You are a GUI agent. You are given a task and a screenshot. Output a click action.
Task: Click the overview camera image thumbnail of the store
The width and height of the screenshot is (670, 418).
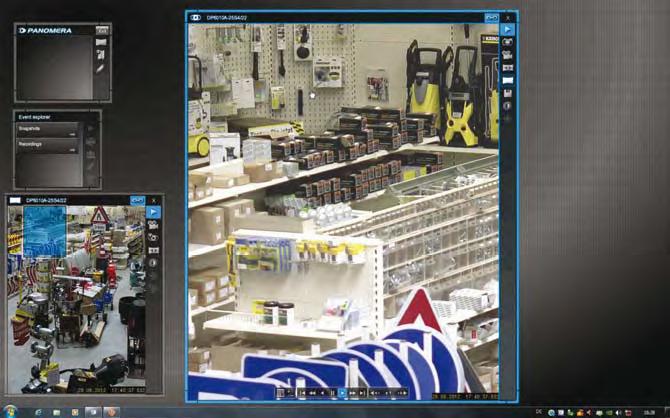pyautogui.click(x=76, y=299)
